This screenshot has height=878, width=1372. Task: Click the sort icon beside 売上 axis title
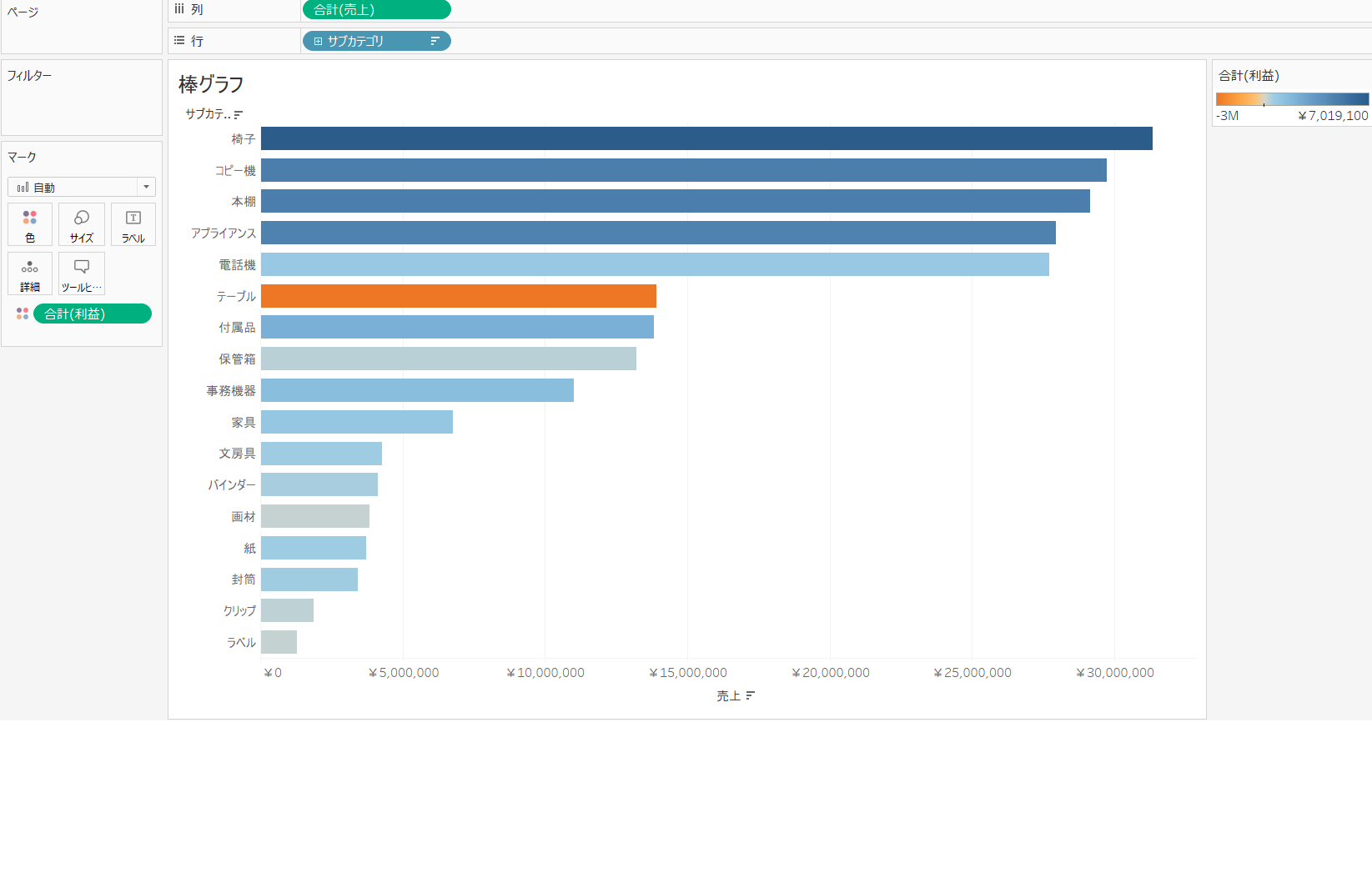pos(750,695)
